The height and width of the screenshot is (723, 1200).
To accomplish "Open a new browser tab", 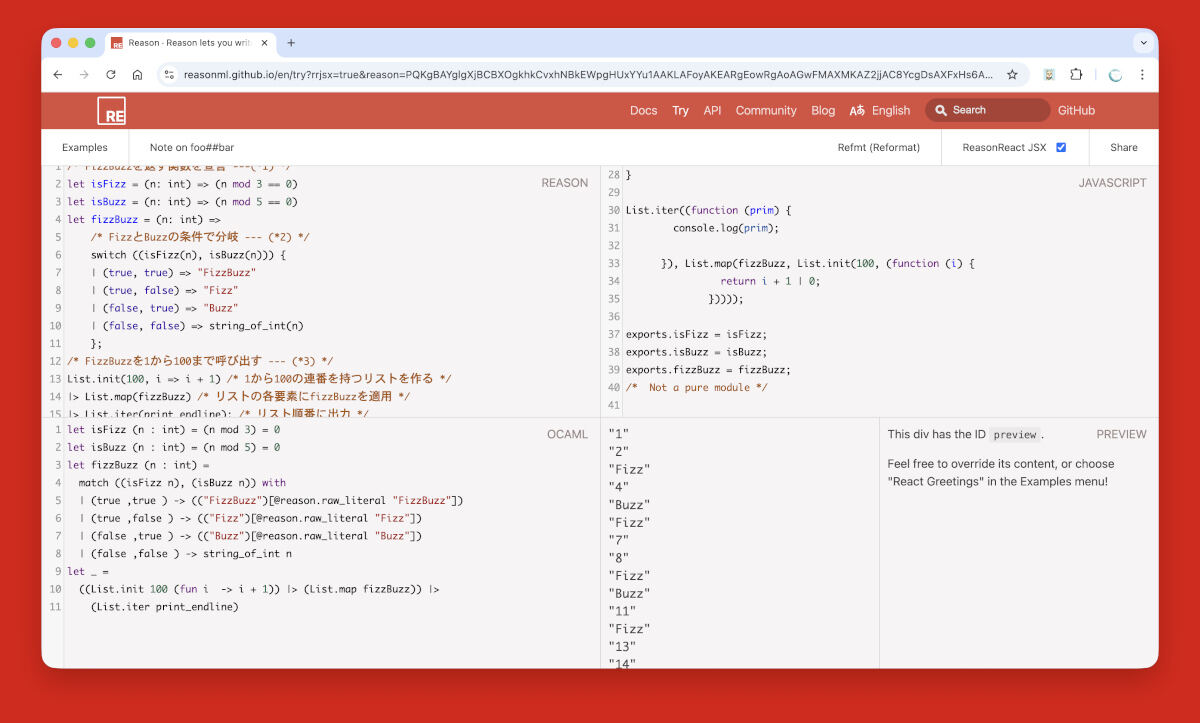I will [x=291, y=43].
